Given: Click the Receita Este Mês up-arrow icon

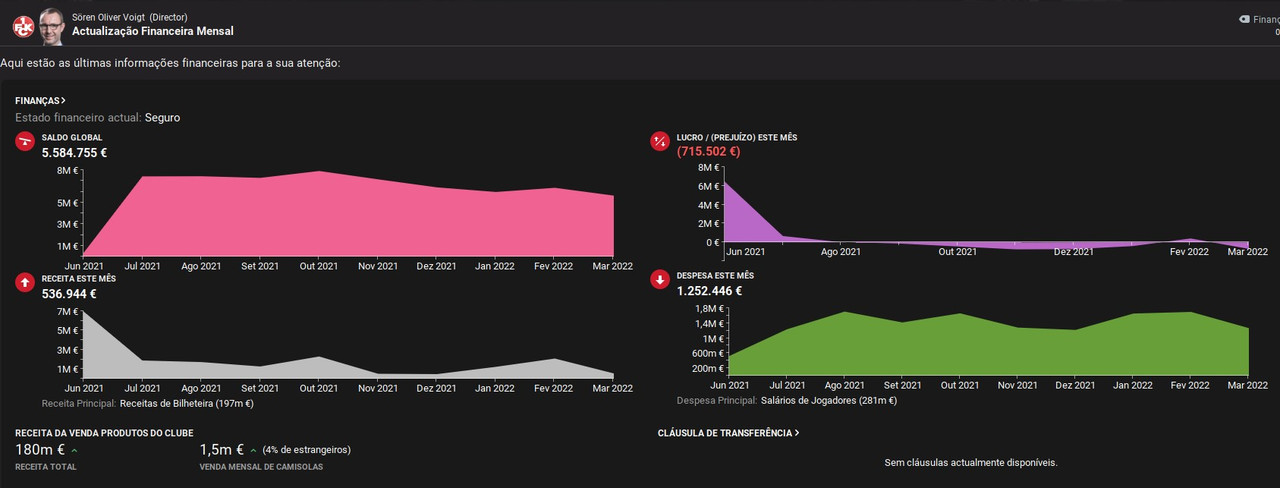Looking at the screenshot, I should (24, 282).
